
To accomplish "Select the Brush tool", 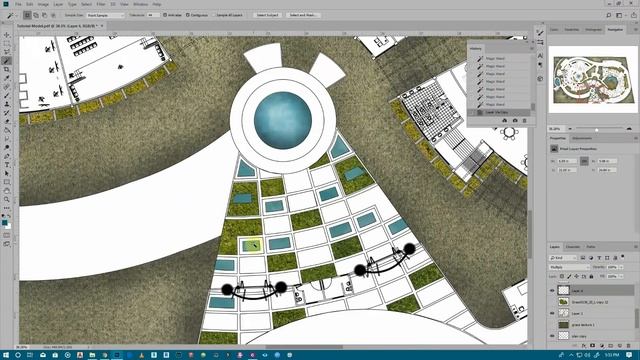I will point(7,96).
